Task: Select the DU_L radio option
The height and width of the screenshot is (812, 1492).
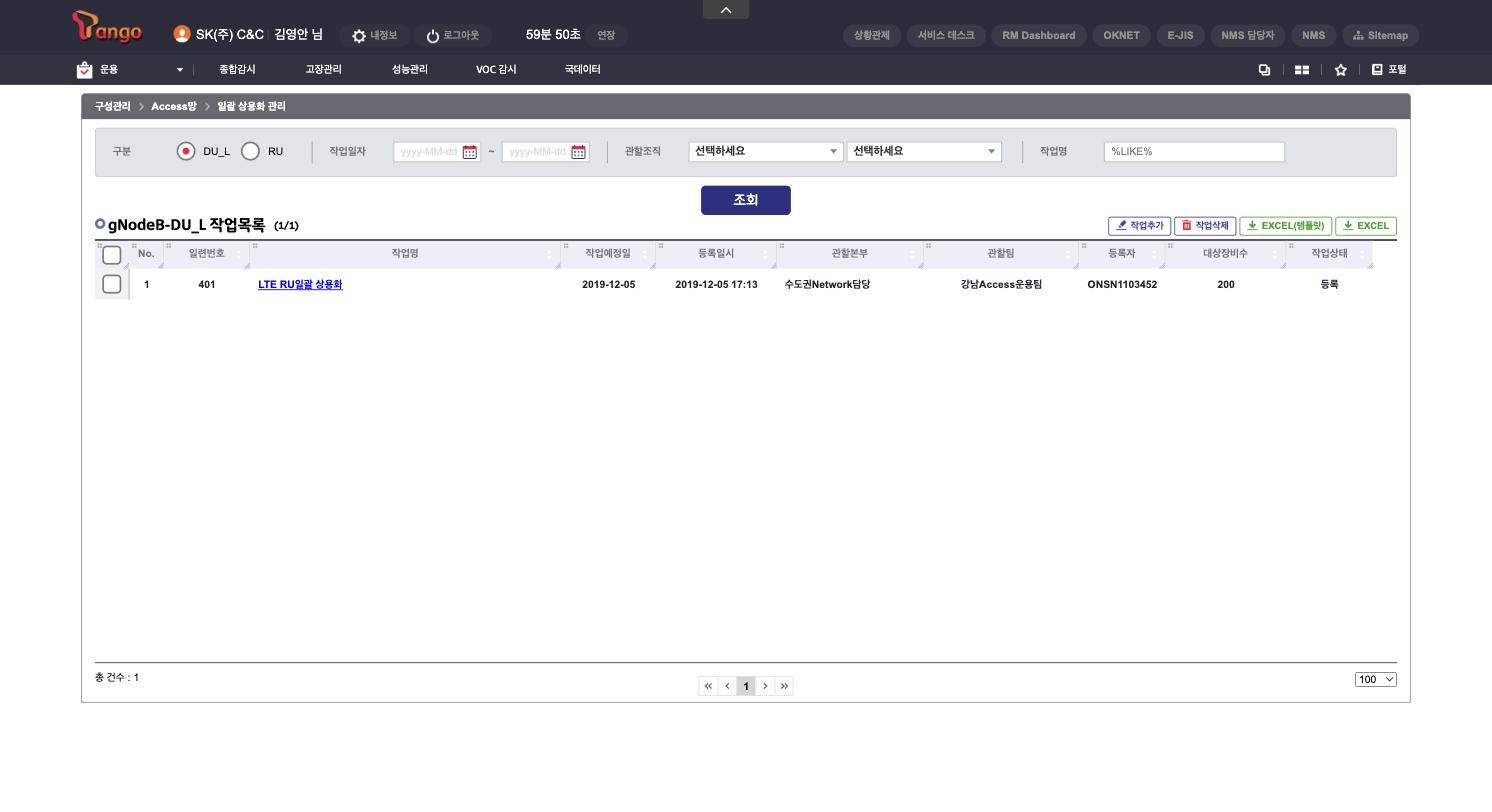Action: click(x=185, y=151)
